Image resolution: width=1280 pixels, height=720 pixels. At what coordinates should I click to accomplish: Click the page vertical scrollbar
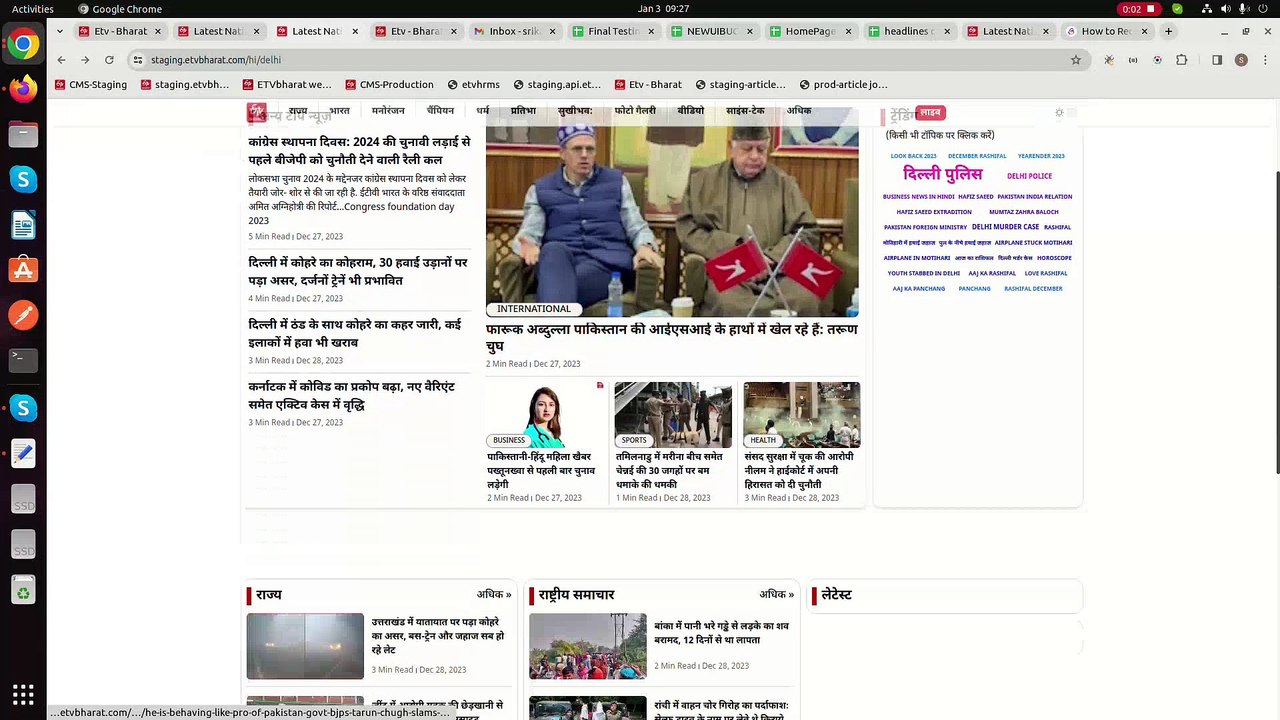pos(1276,322)
